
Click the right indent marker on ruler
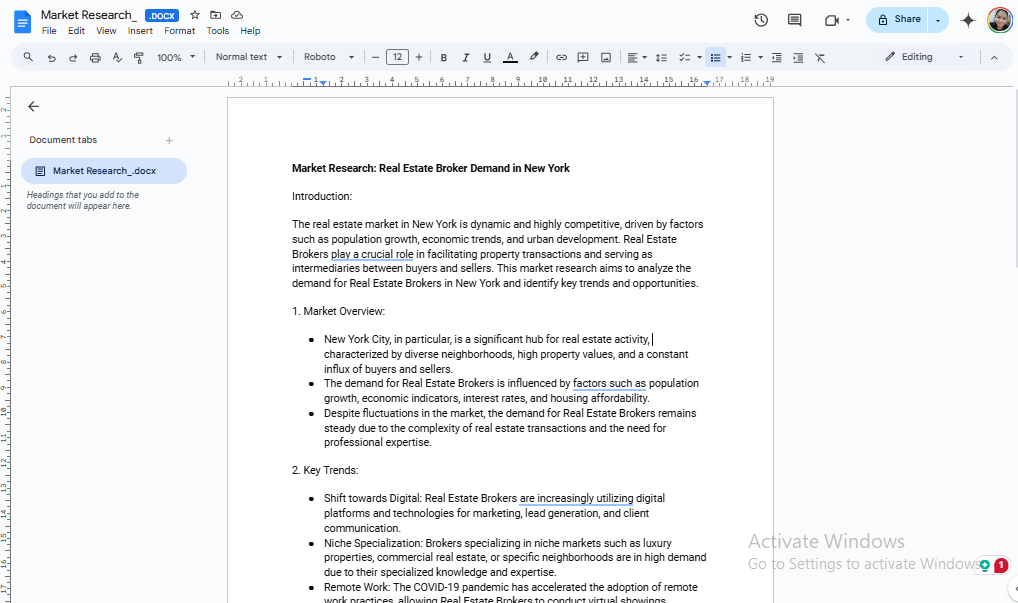click(707, 83)
